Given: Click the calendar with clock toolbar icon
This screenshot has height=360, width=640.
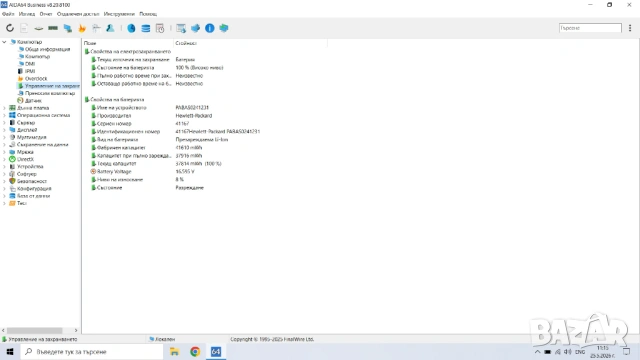Looking at the screenshot, I should pyautogui.click(x=160, y=28).
